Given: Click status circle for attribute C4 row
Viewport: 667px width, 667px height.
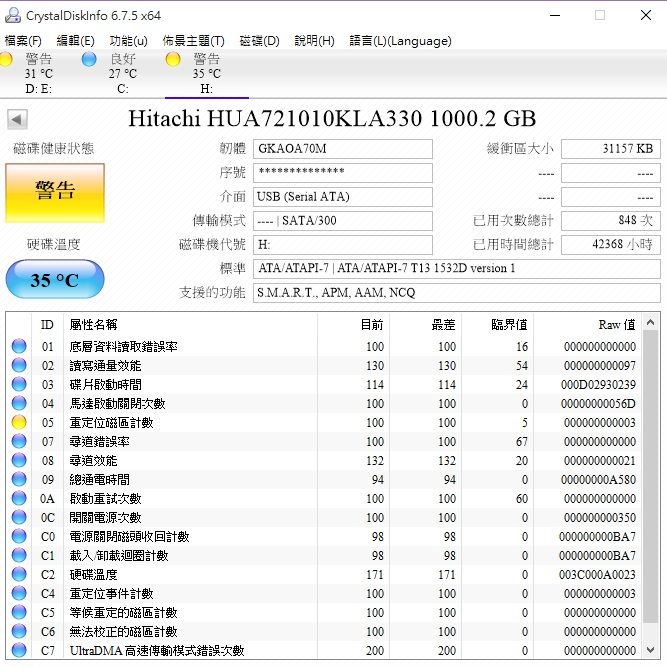Looking at the screenshot, I should coord(19,593).
